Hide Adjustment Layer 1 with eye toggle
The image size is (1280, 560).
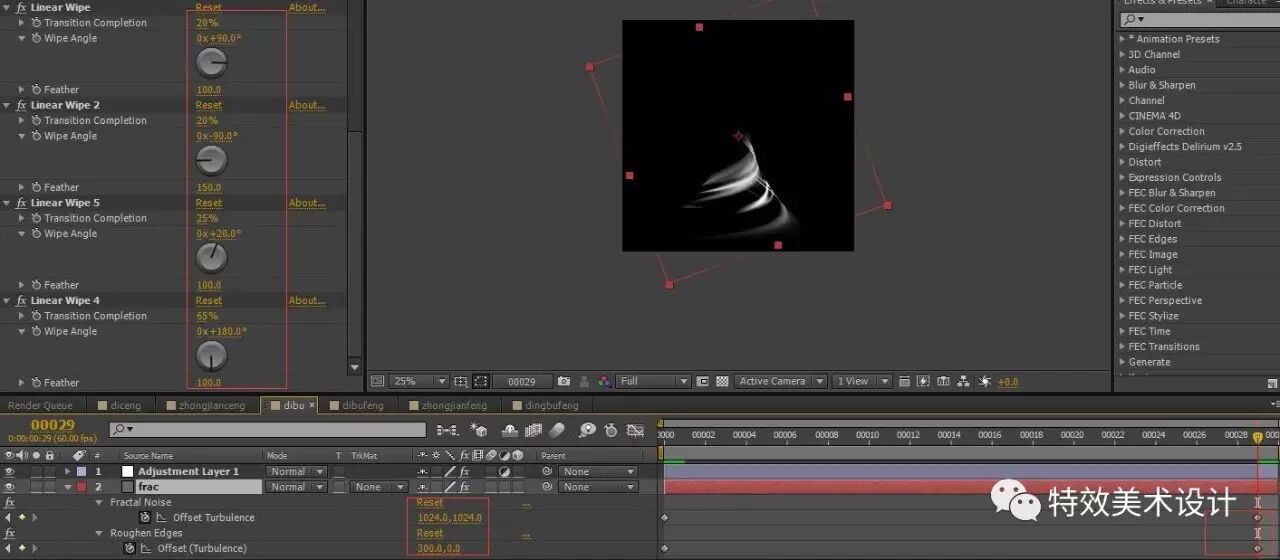(10, 471)
